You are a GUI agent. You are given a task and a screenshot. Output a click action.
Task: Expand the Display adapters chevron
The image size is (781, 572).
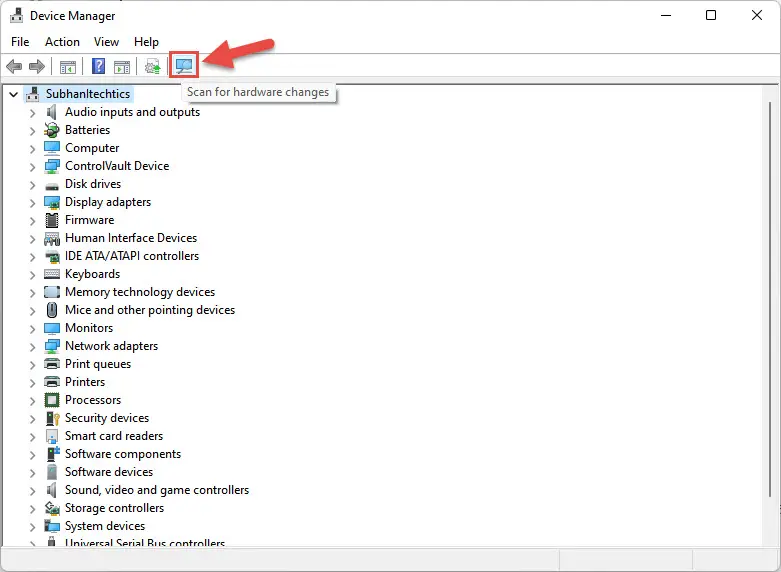pyautogui.click(x=33, y=203)
